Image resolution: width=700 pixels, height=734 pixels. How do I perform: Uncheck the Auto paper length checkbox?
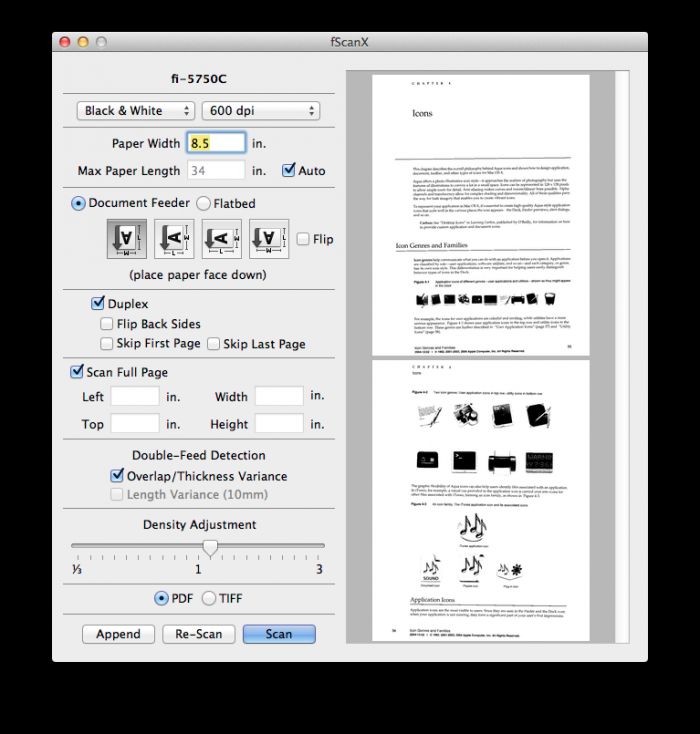pyautogui.click(x=289, y=169)
